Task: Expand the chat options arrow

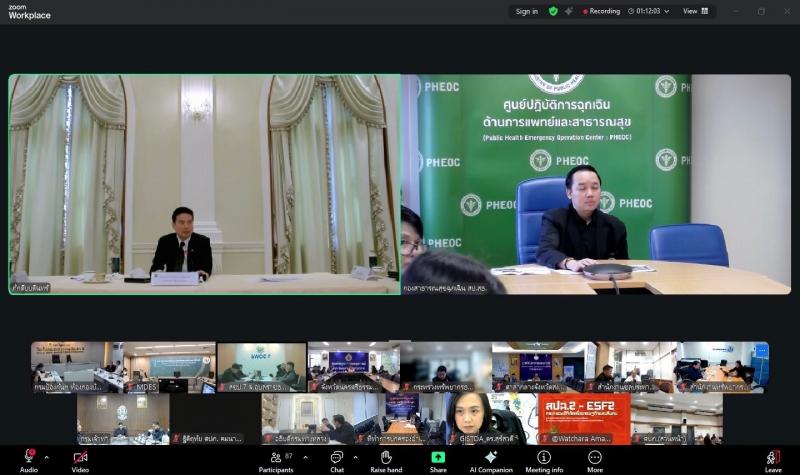Action: coord(355,458)
